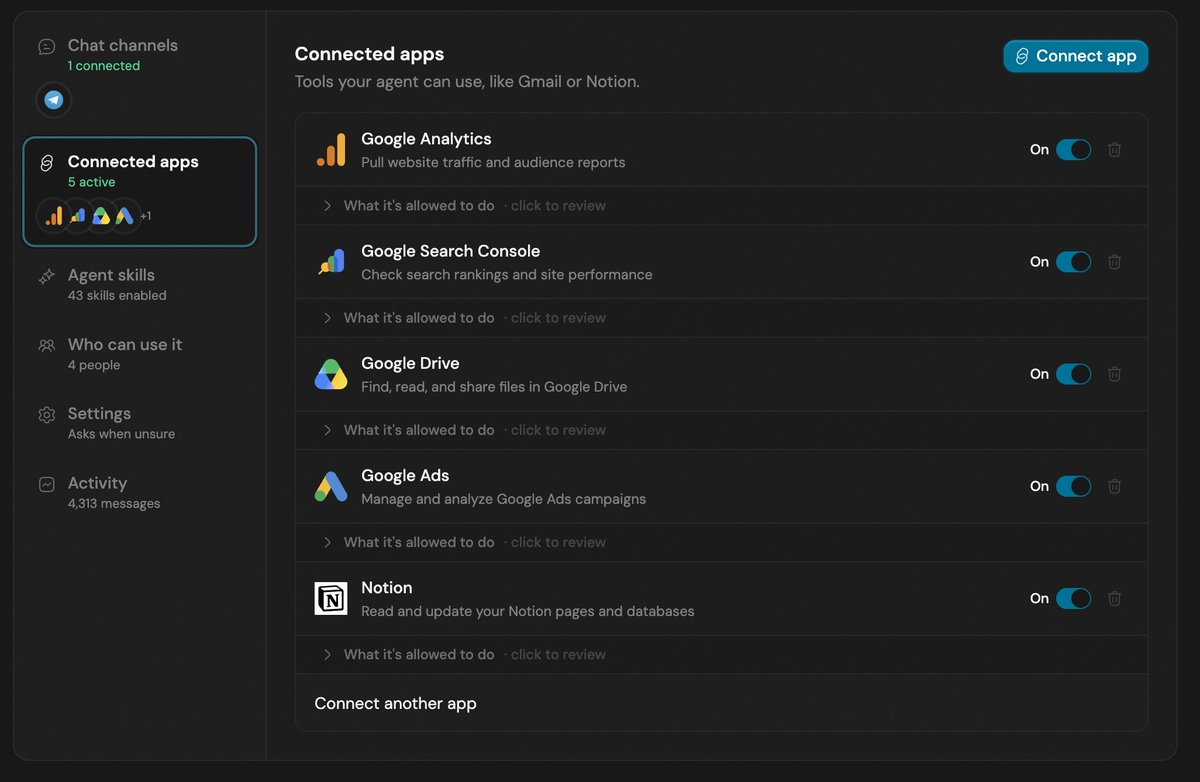Click the Google Search Console title
The height and width of the screenshot is (782, 1200).
tap(450, 251)
